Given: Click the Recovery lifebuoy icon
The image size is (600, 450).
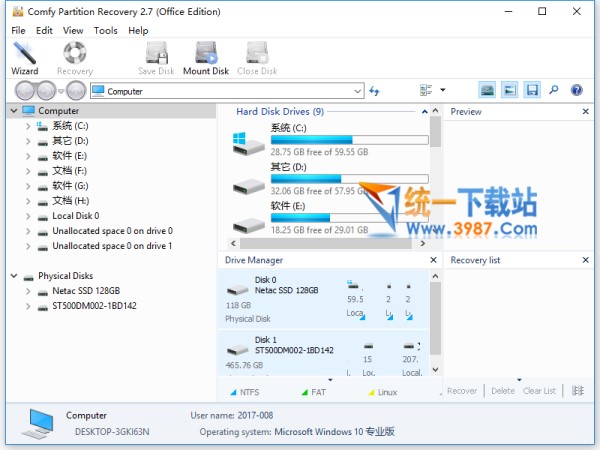Looking at the screenshot, I should coord(75,53).
